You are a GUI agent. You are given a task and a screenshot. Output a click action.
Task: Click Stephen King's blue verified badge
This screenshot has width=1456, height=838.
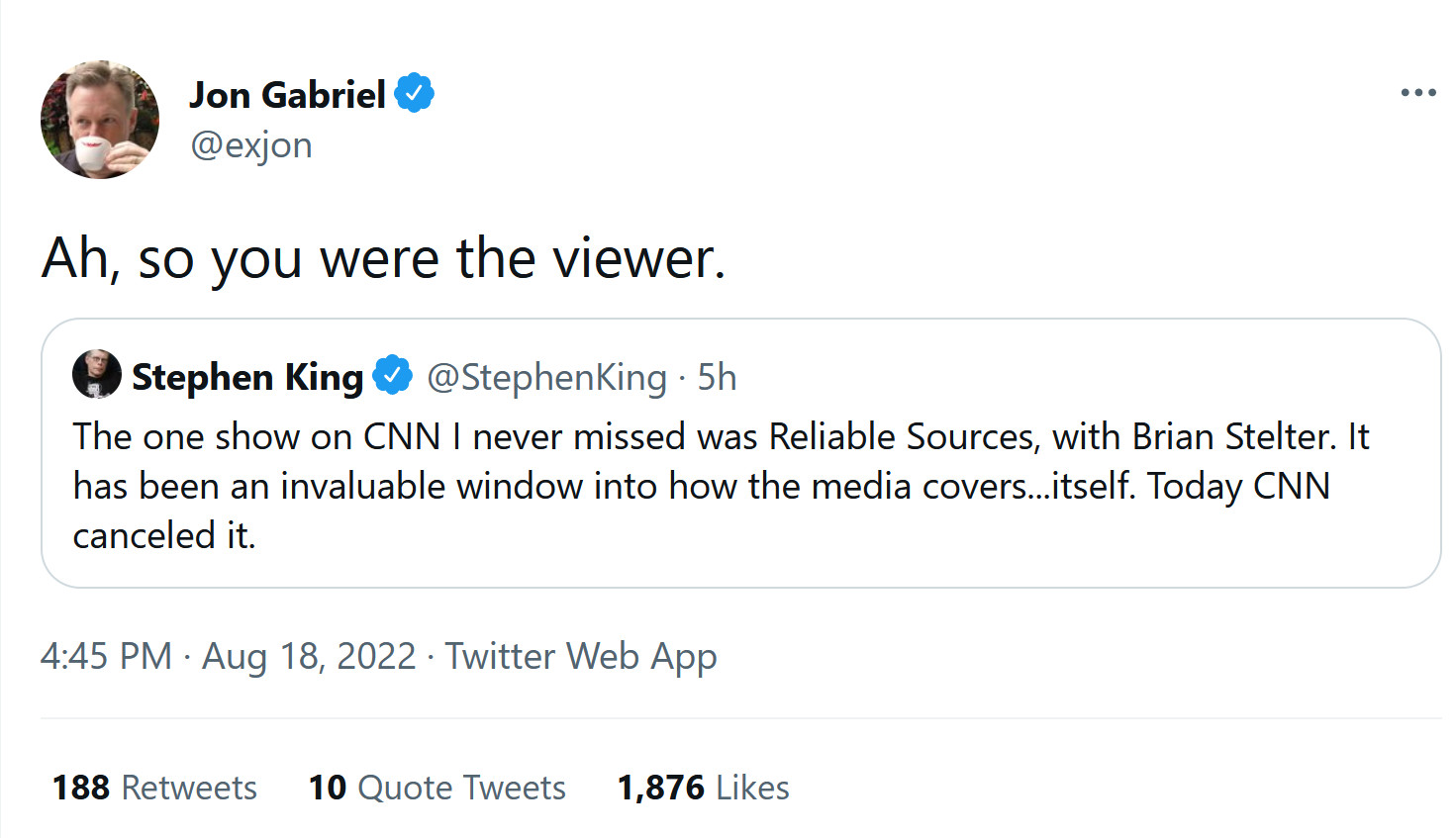coord(392,376)
